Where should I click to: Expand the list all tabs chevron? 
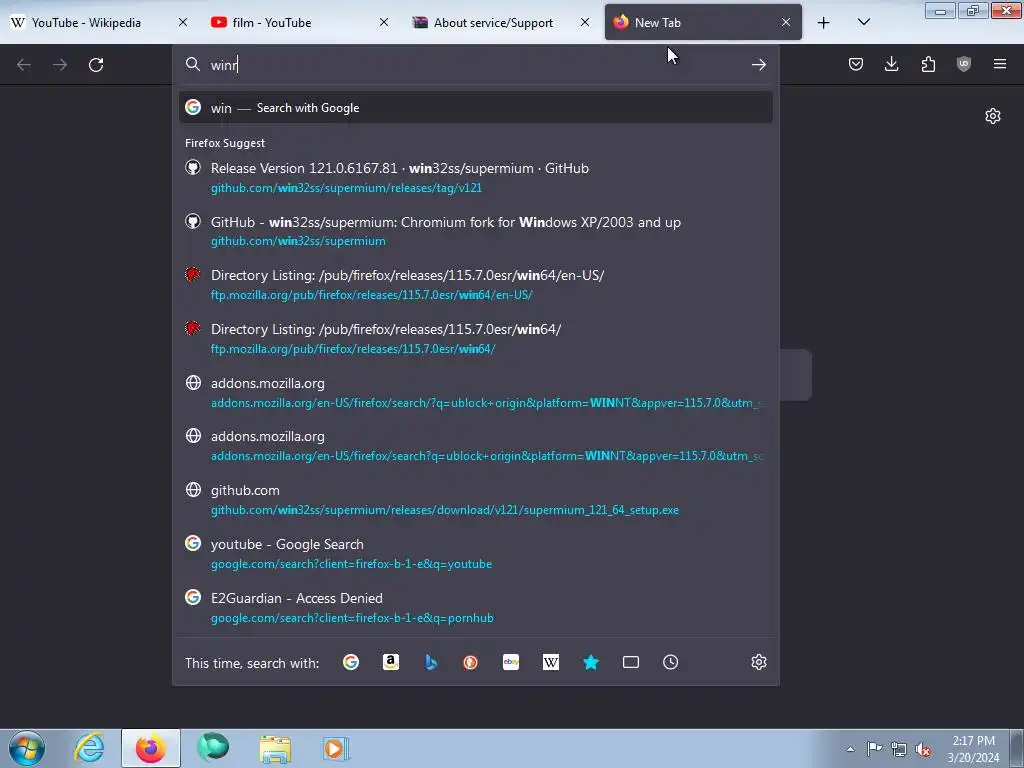[863, 23]
